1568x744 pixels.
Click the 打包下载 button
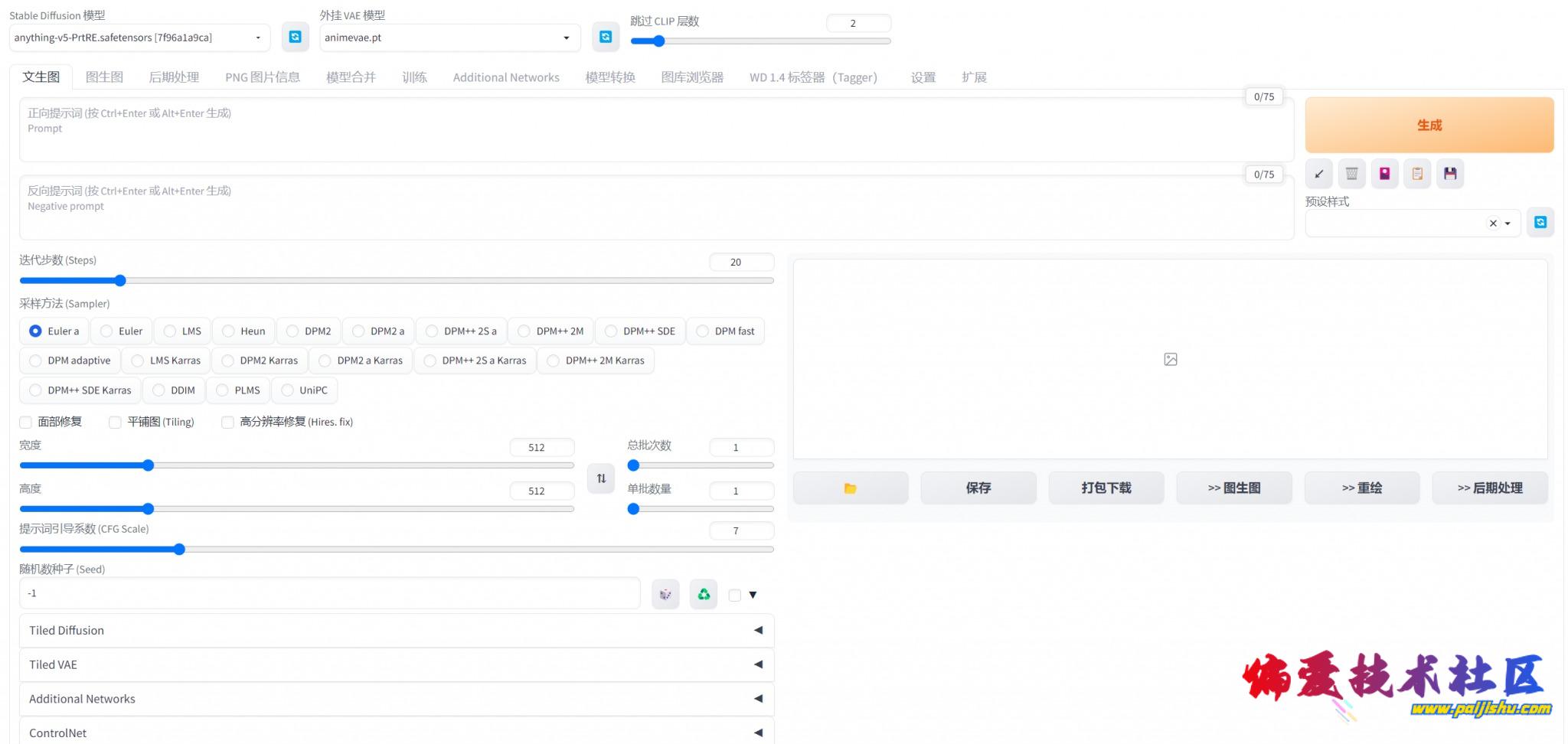click(x=1106, y=488)
